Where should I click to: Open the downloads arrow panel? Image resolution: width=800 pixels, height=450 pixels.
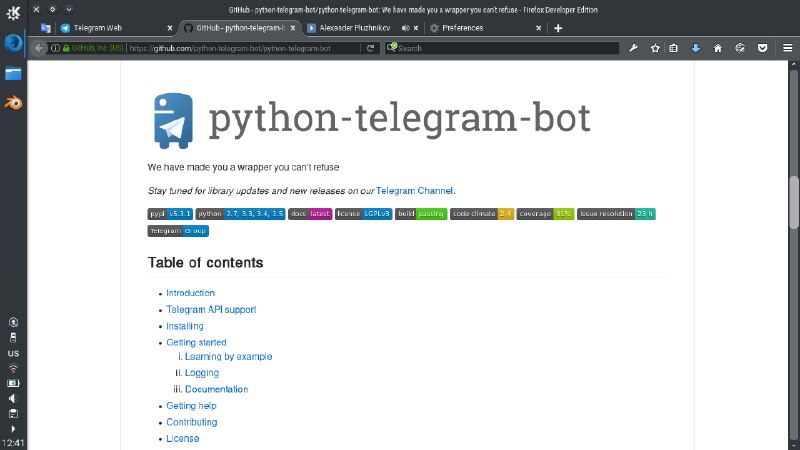tap(695, 48)
